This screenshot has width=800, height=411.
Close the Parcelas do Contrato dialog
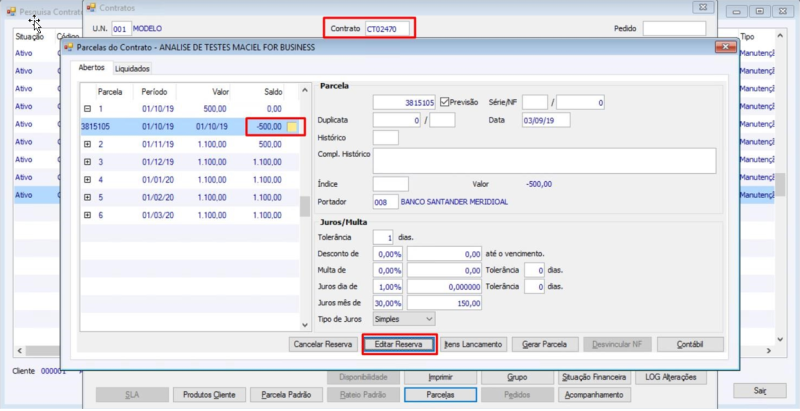(x=725, y=47)
